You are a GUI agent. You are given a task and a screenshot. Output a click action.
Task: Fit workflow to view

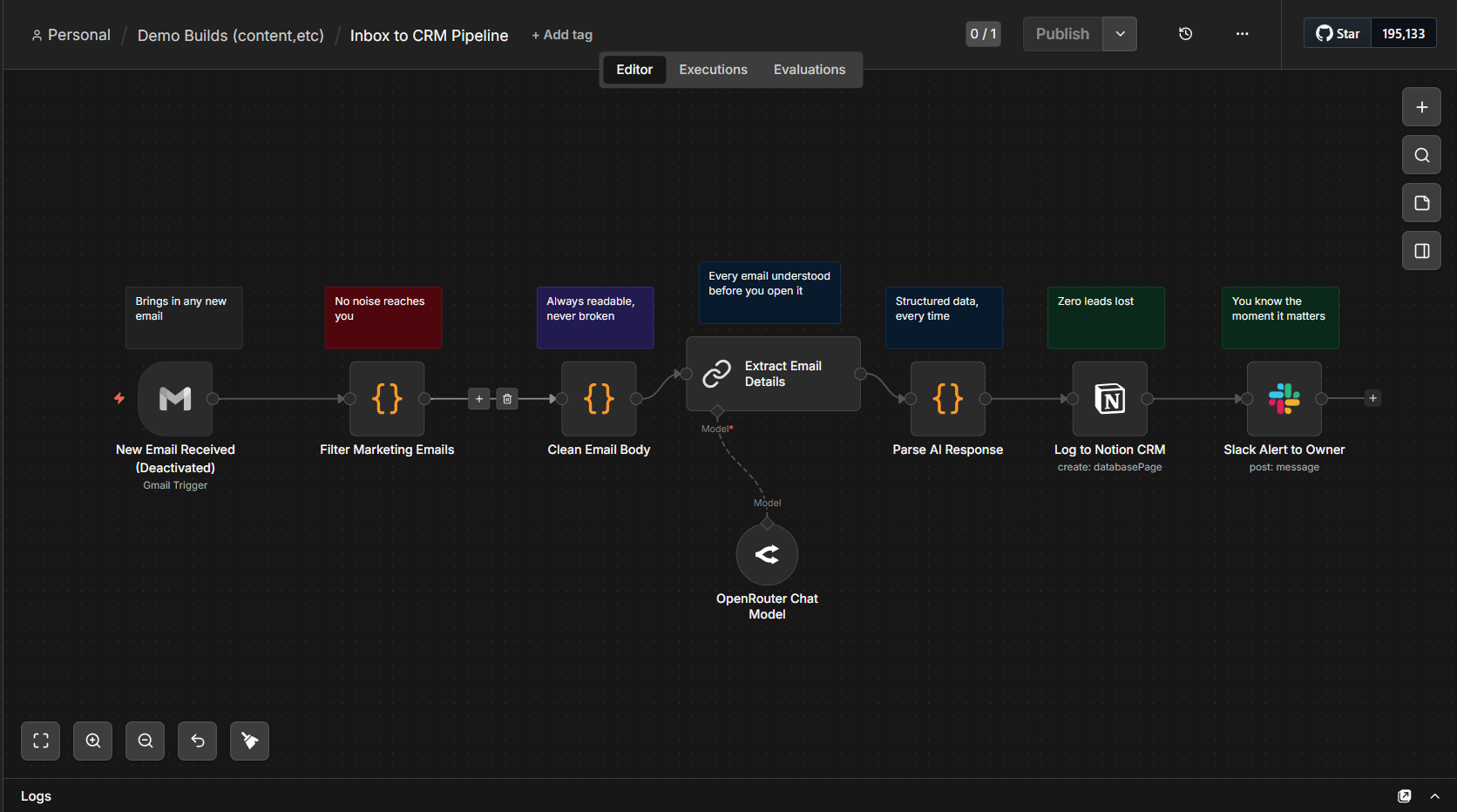[x=41, y=741]
